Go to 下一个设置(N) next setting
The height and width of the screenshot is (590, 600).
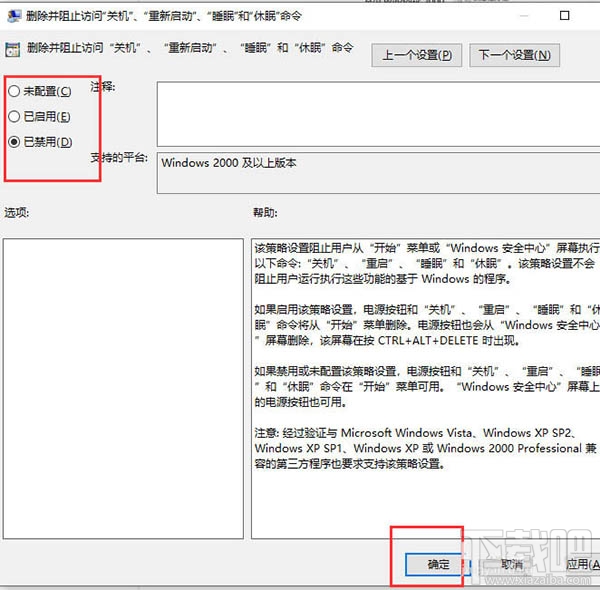pos(514,55)
